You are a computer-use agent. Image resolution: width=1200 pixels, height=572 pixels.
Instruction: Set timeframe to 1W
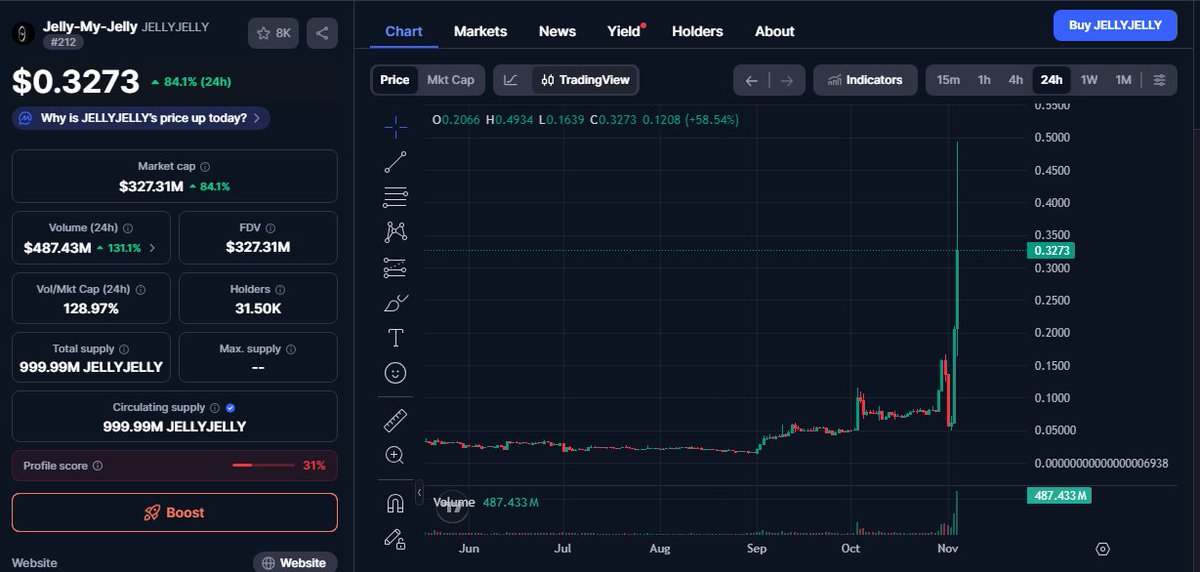coord(1089,80)
